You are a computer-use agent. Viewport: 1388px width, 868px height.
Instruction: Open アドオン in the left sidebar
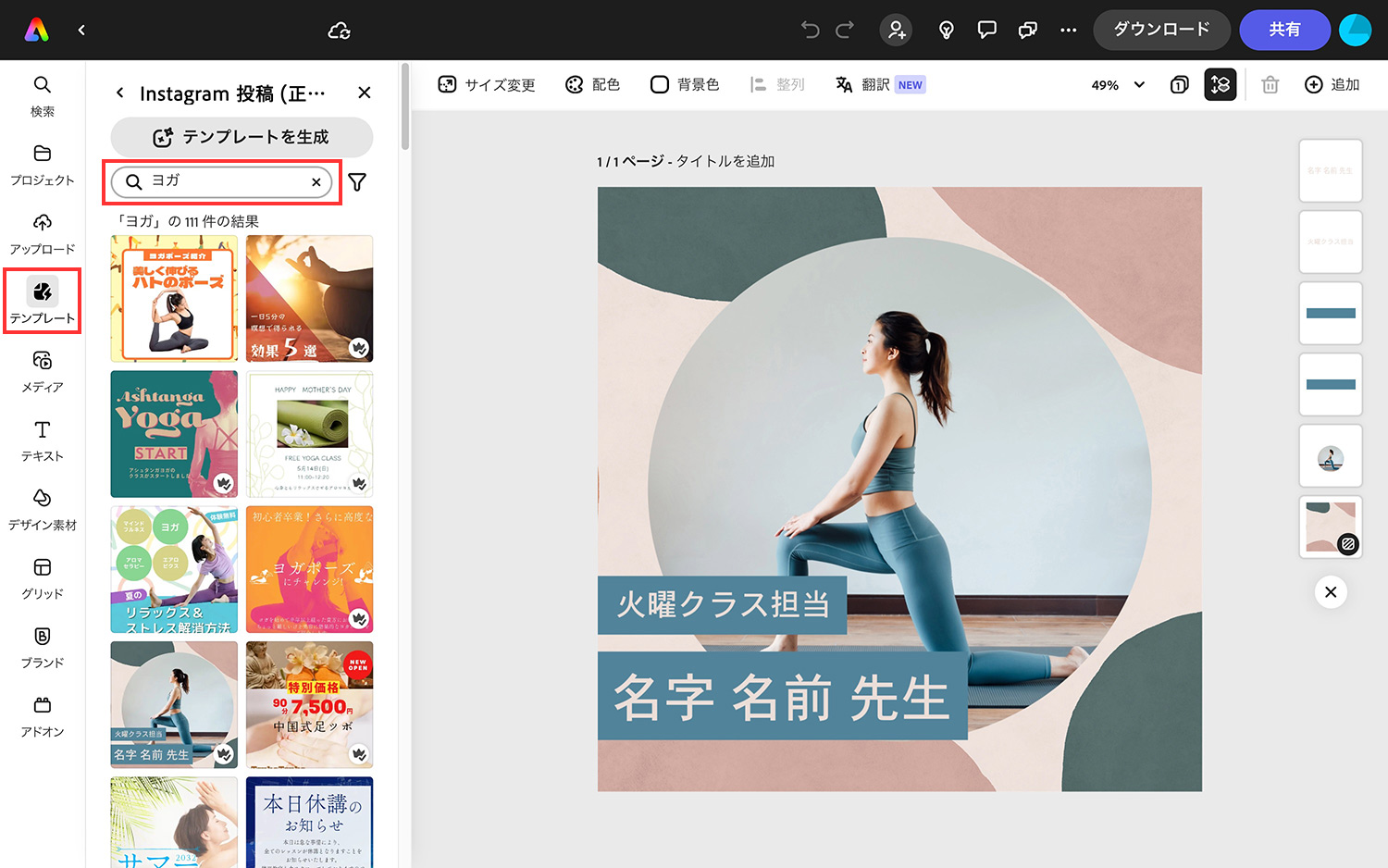[43, 717]
